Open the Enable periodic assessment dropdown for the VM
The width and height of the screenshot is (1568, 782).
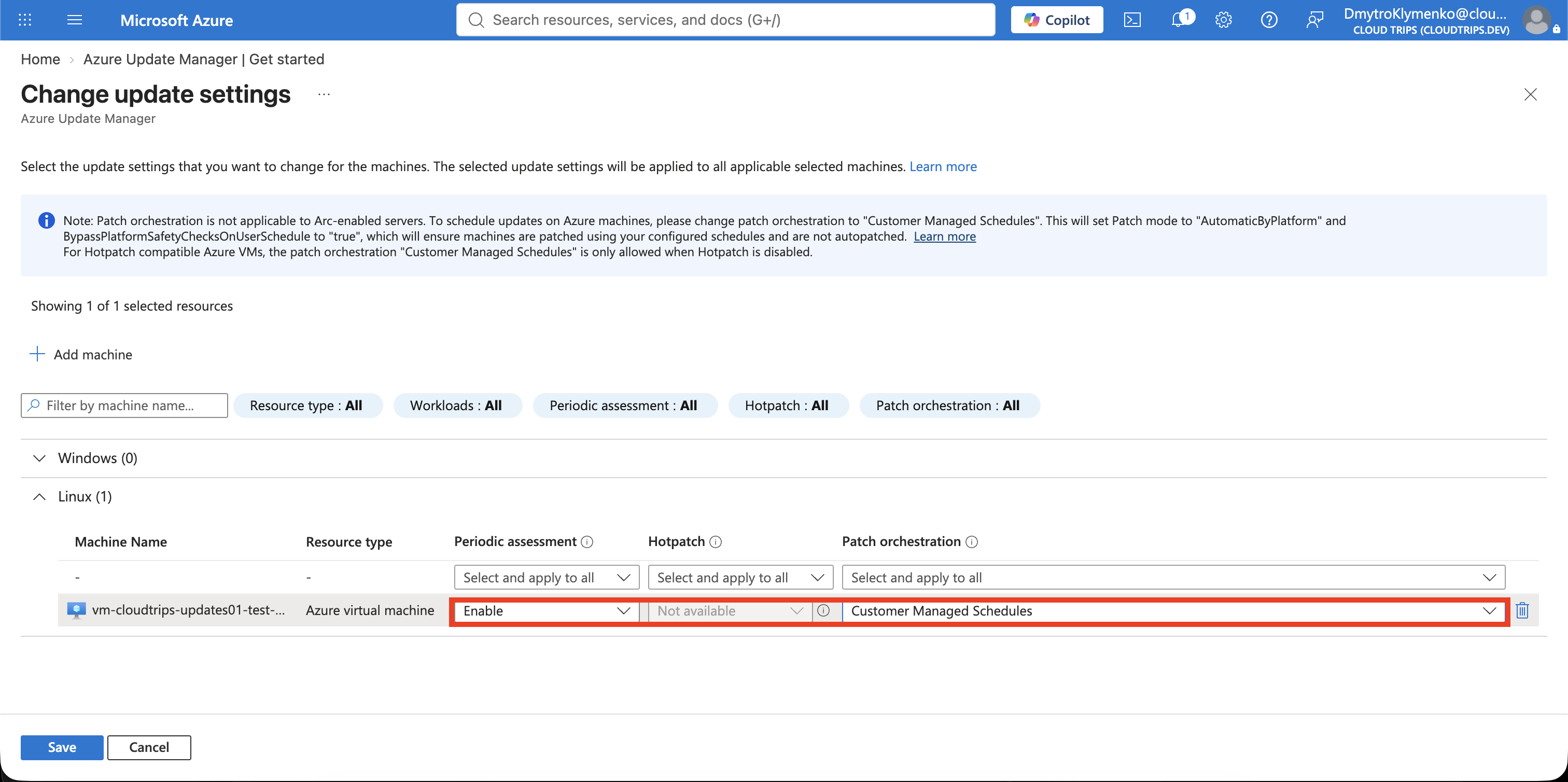[x=546, y=611]
